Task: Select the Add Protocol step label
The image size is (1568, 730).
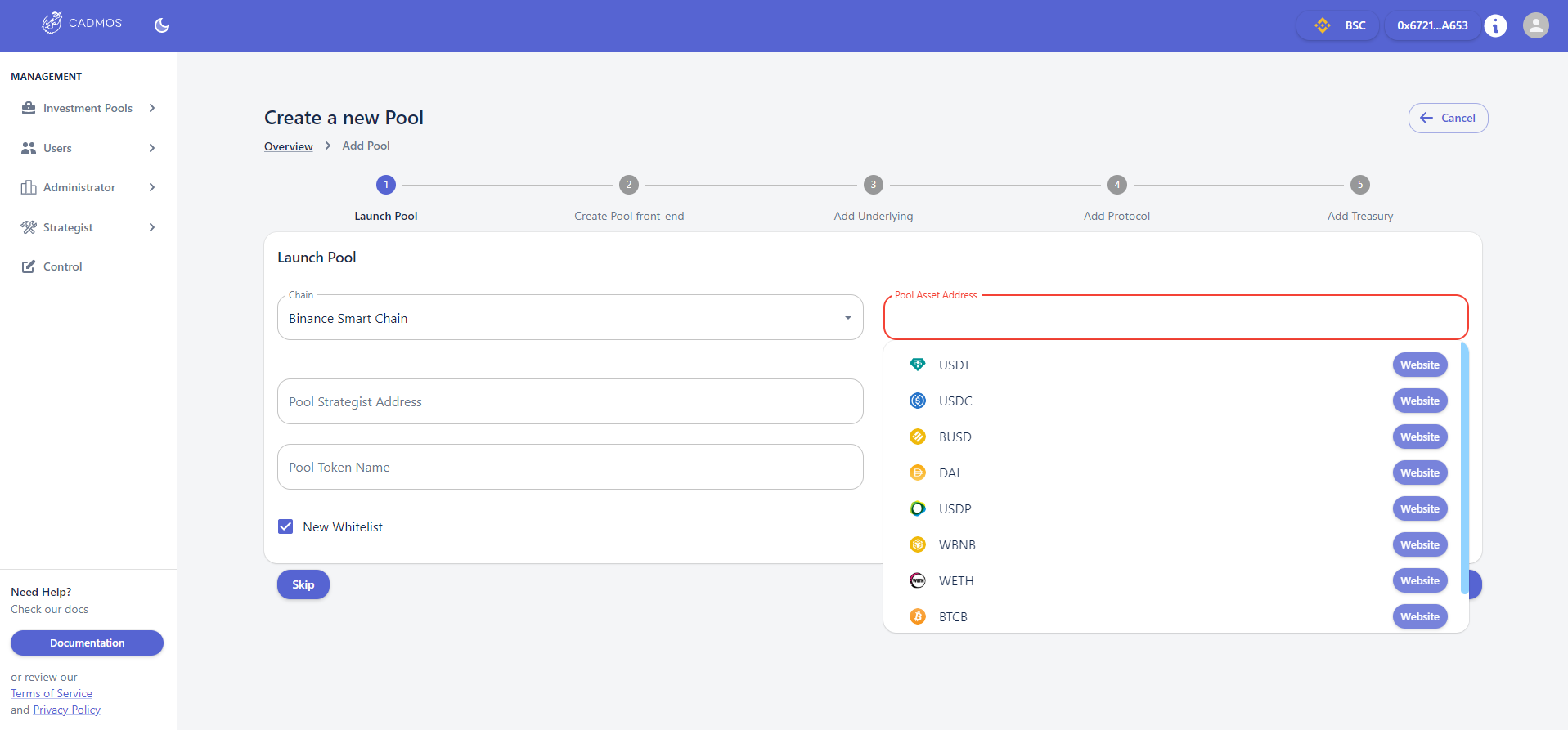Action: pyautogui.click(x=1117, y=216)
